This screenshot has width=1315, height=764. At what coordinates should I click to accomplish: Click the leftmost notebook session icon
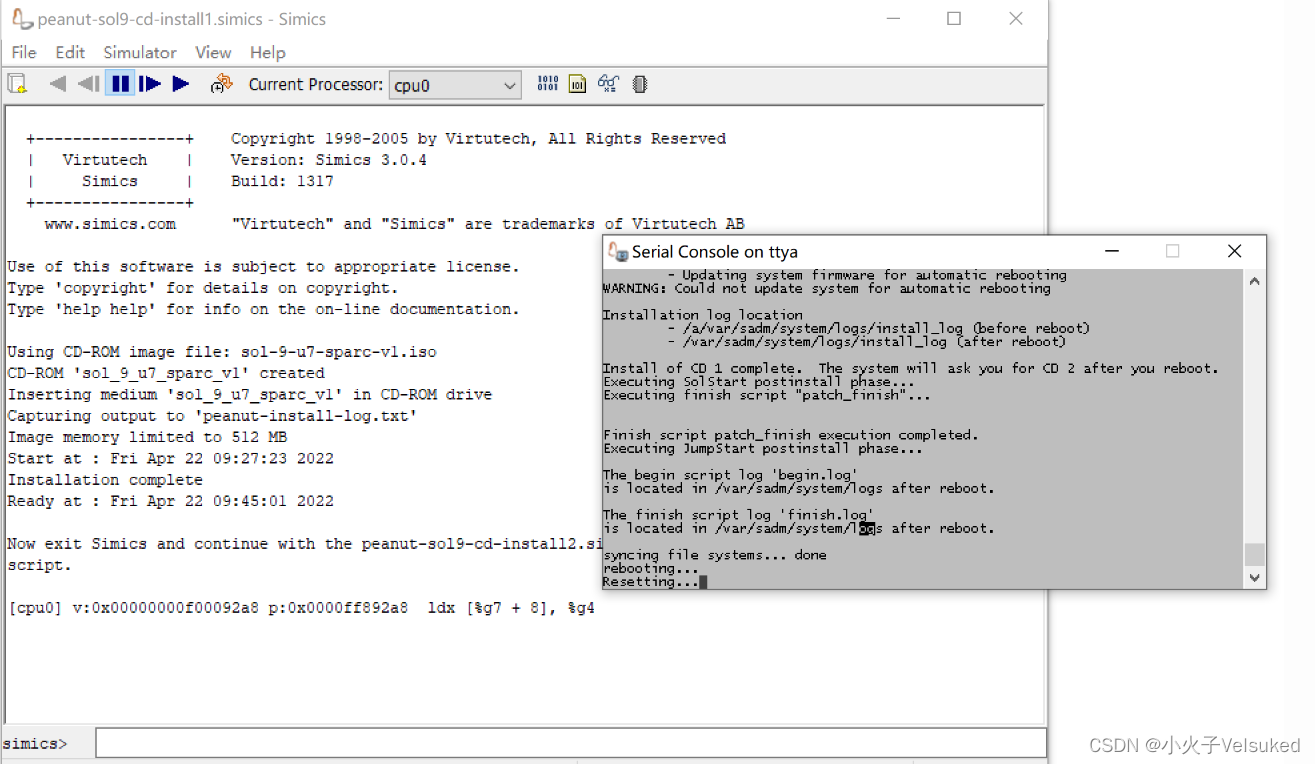(x=17, y=84)
